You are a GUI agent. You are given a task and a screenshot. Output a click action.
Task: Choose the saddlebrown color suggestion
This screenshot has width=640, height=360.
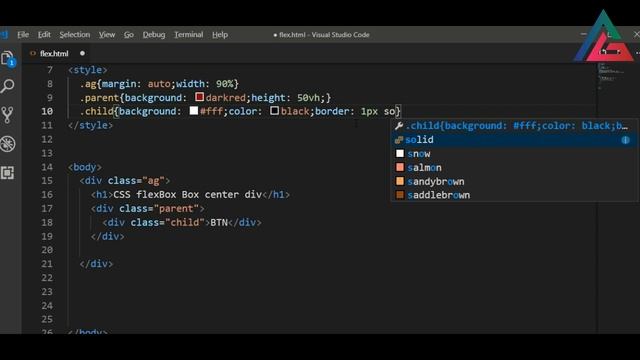[x=514, y=195]
